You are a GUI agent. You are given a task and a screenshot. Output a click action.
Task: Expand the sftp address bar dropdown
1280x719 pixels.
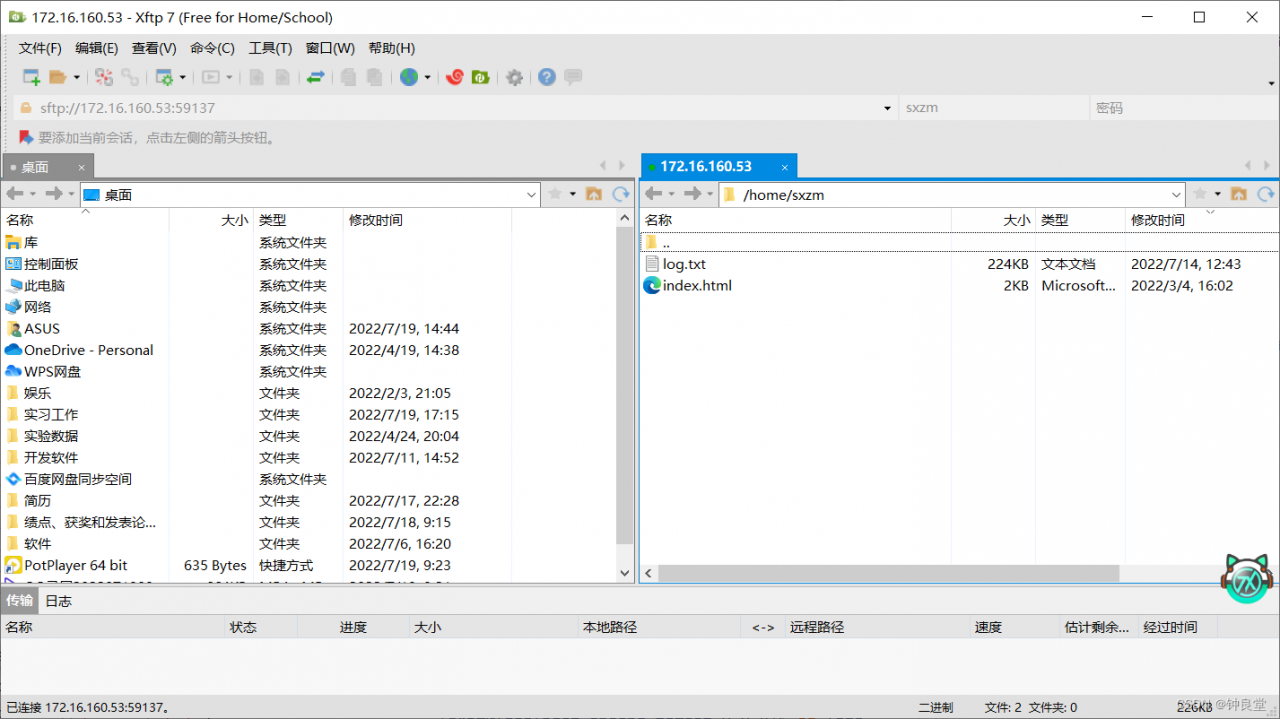point(887,108)
